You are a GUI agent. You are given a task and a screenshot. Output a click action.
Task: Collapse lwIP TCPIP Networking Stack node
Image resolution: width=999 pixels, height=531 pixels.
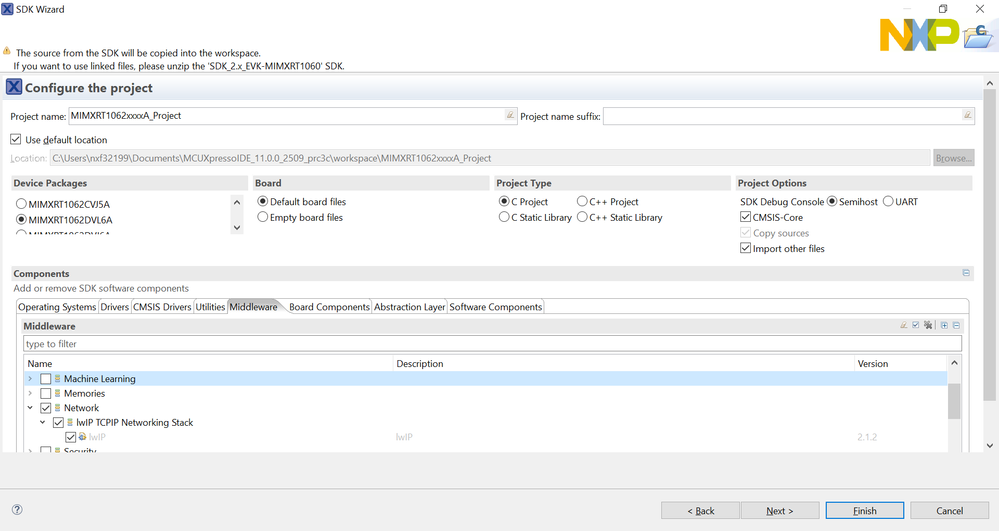click(43, 422)
